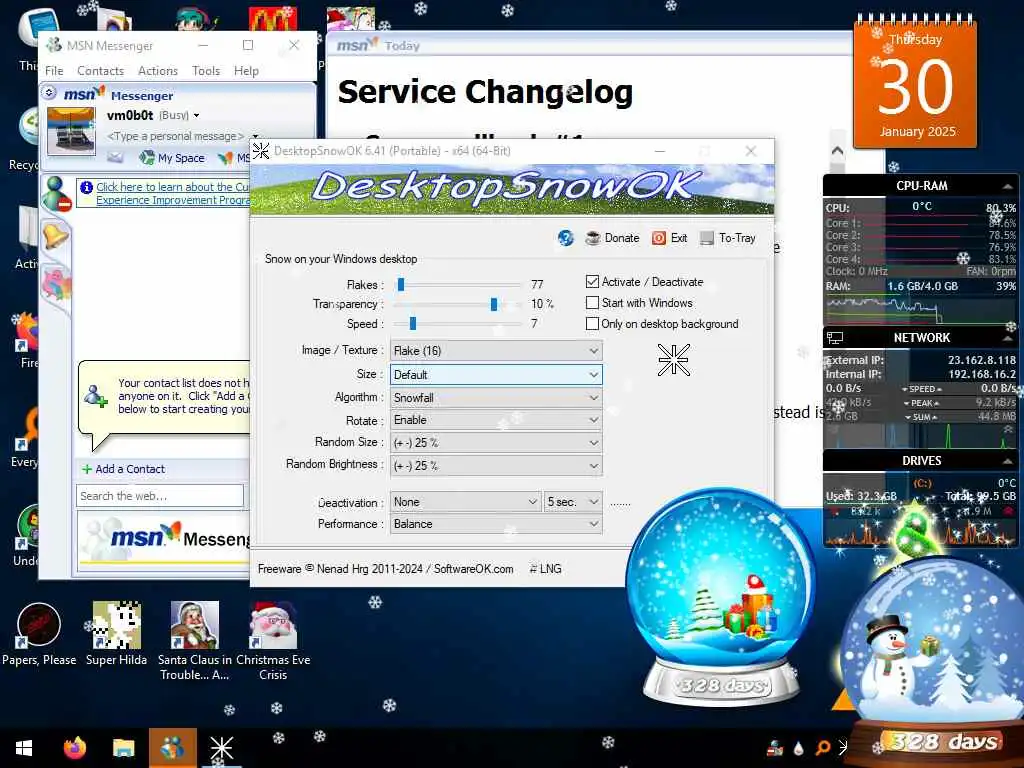Click the network computers tray icon

775,747
